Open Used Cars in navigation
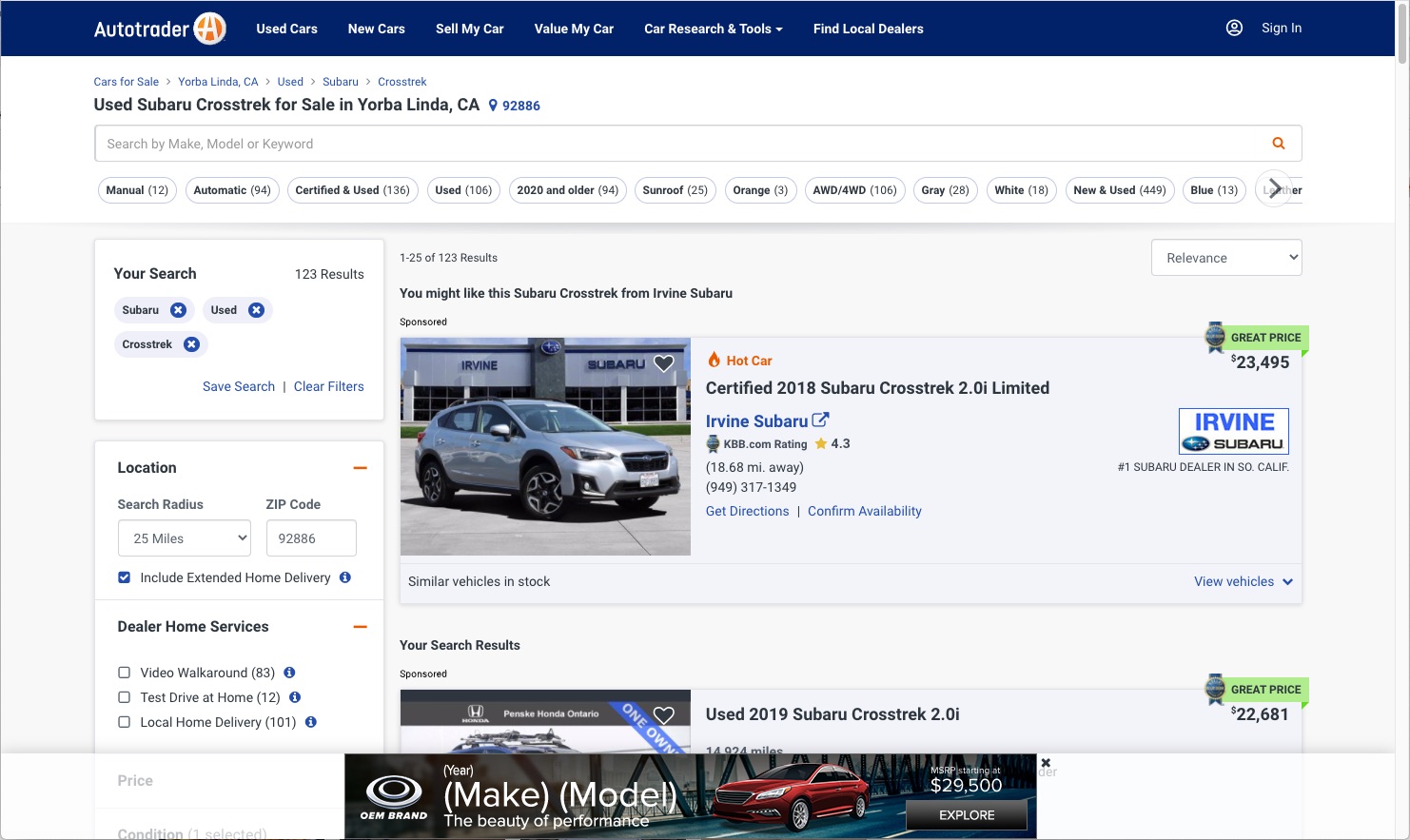This screenshot has width=1410, height=840. 286,29
